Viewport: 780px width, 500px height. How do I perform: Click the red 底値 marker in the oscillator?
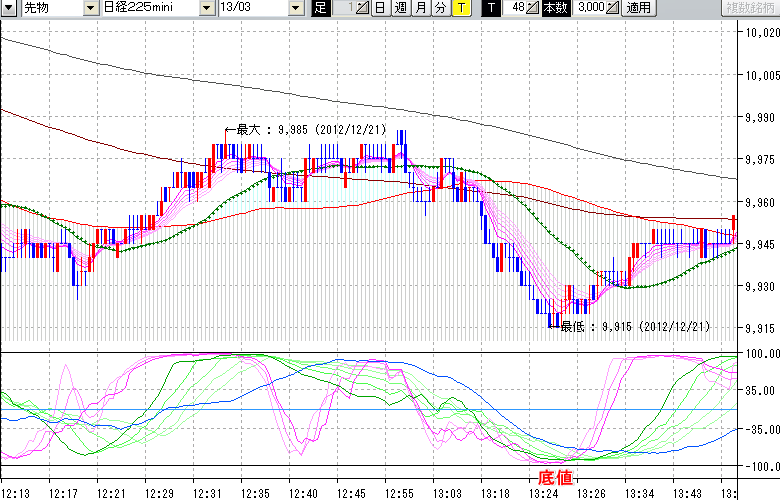pos(556,477)
